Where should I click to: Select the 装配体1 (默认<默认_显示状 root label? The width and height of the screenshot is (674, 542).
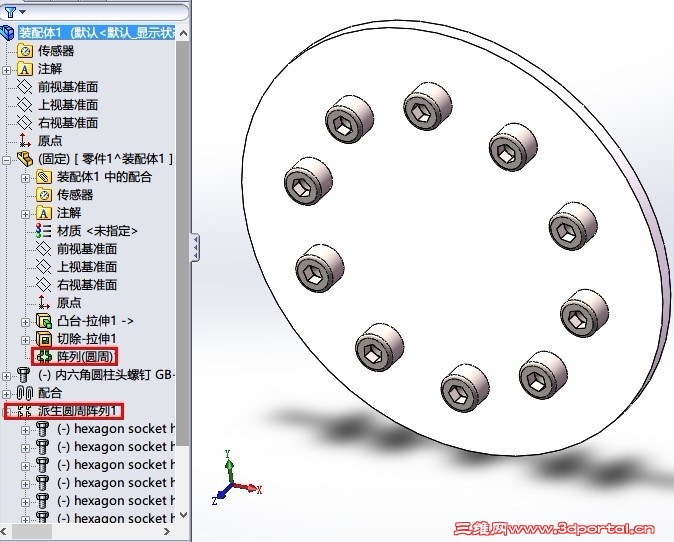pyautogui.click(x=97, y=33)
